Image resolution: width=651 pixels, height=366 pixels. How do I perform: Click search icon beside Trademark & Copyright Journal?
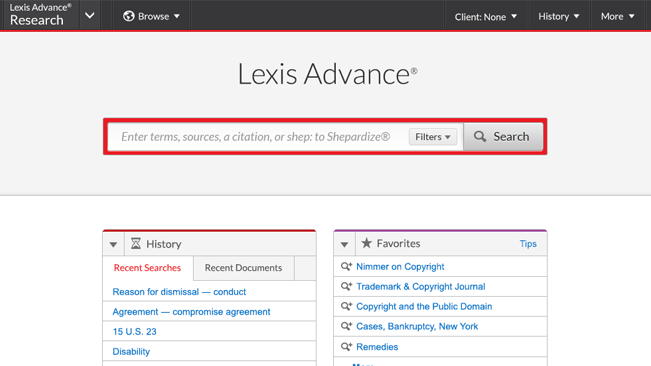point(346,286)
